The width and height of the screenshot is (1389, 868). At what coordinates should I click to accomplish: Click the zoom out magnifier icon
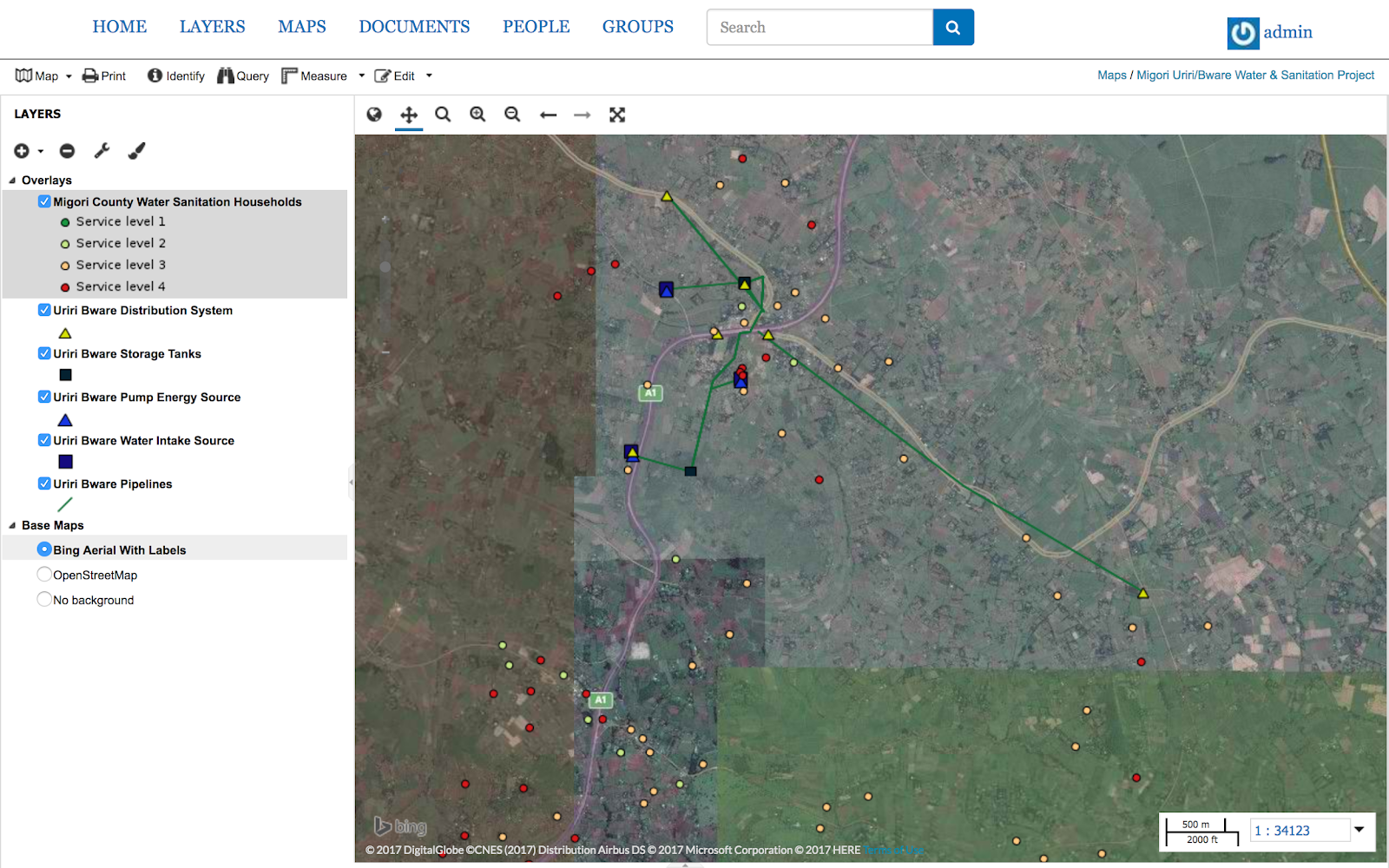[512, 115]
